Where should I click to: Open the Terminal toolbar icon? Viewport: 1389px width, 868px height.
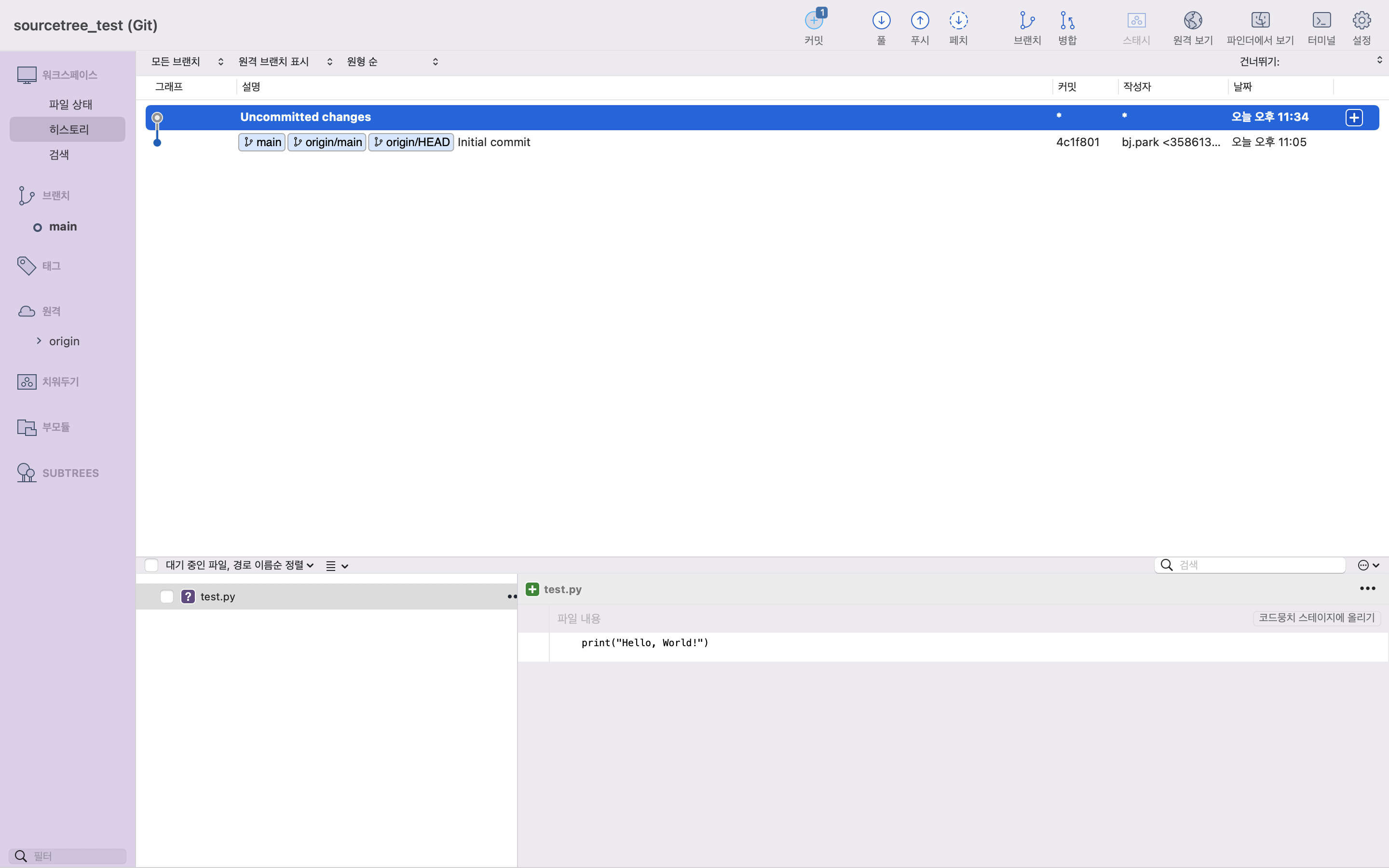(x=1321, y=21)
